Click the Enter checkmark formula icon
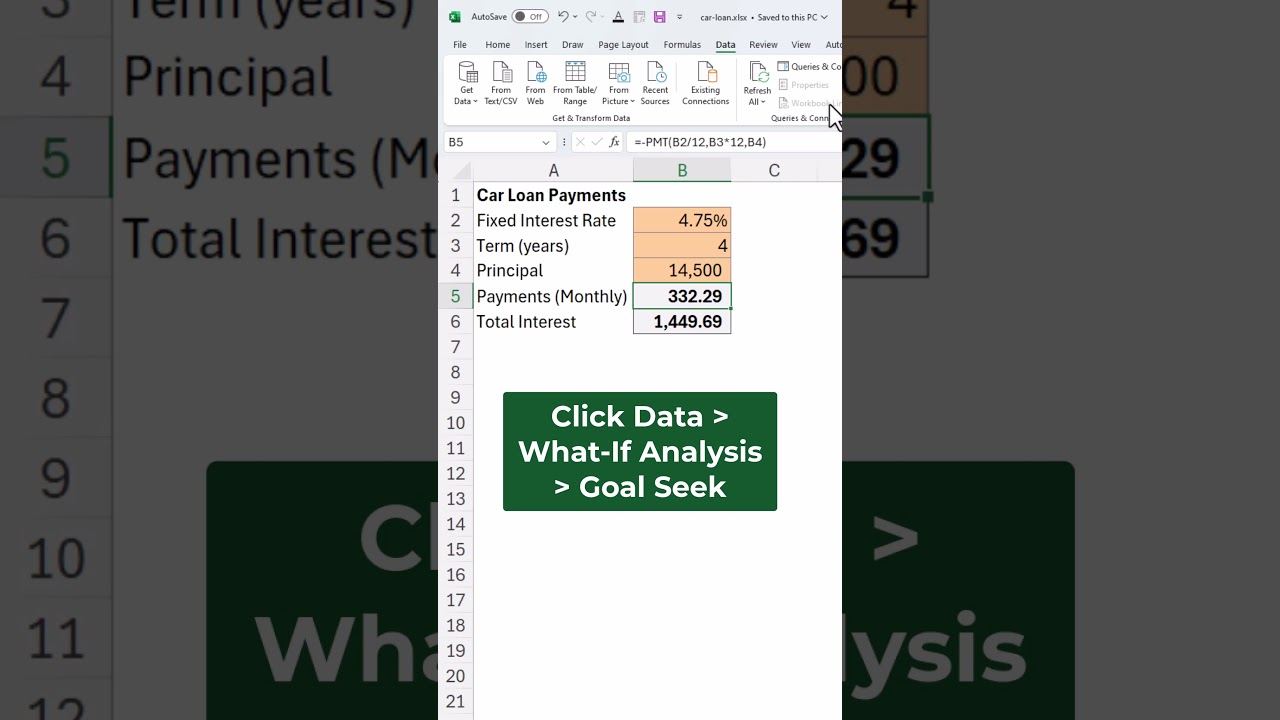1280x720 pixels. (x=598, y=142)
